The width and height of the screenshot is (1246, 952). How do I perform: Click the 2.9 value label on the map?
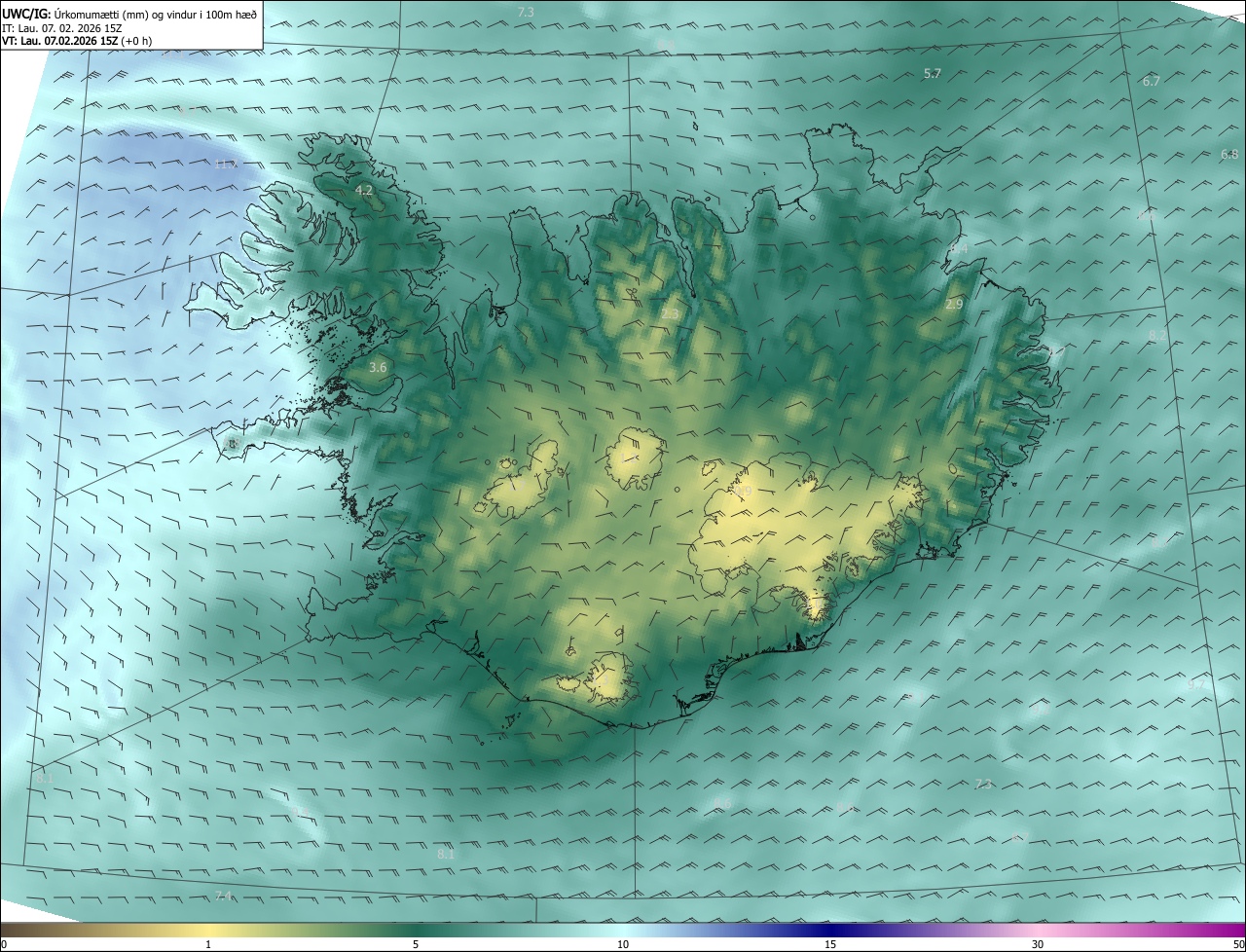(x=954, y=305)
